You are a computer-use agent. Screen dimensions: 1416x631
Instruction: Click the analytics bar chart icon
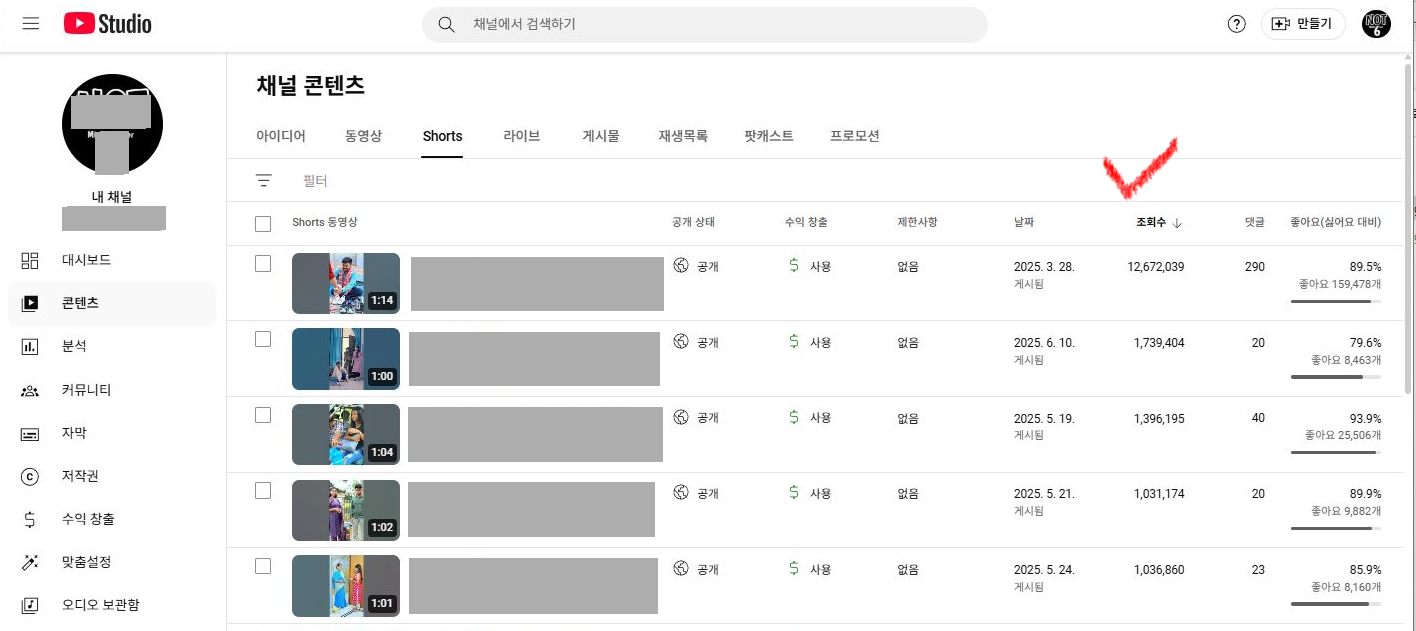30,346
